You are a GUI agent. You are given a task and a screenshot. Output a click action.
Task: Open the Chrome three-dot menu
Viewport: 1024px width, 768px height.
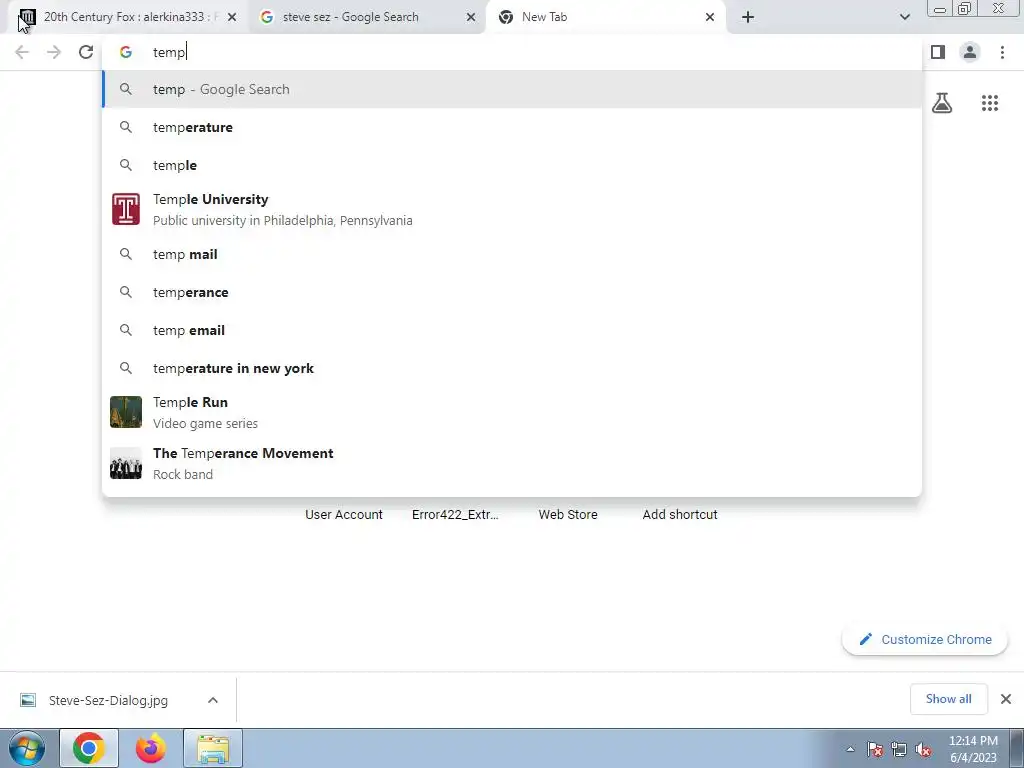pos(1002,52)
